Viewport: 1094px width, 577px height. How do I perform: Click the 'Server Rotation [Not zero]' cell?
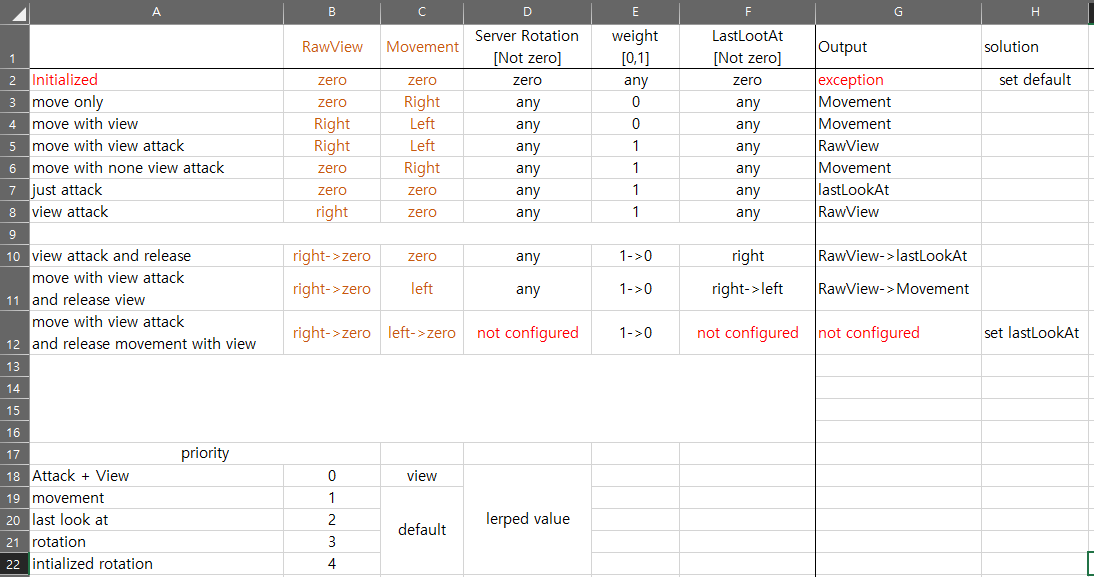point(527,47)
